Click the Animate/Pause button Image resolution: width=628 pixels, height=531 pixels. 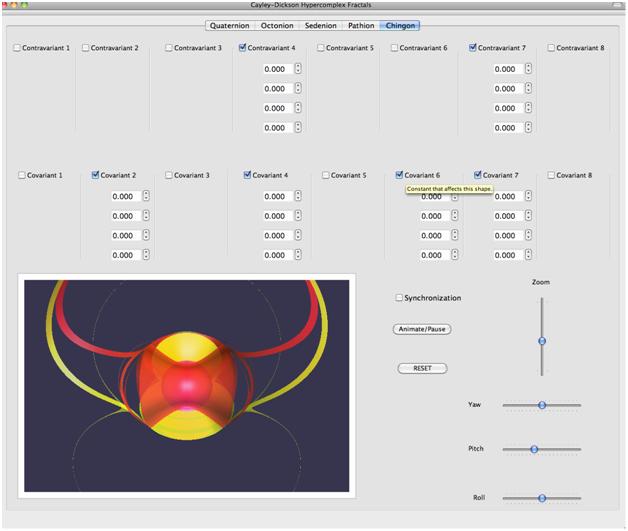(422, 329)
